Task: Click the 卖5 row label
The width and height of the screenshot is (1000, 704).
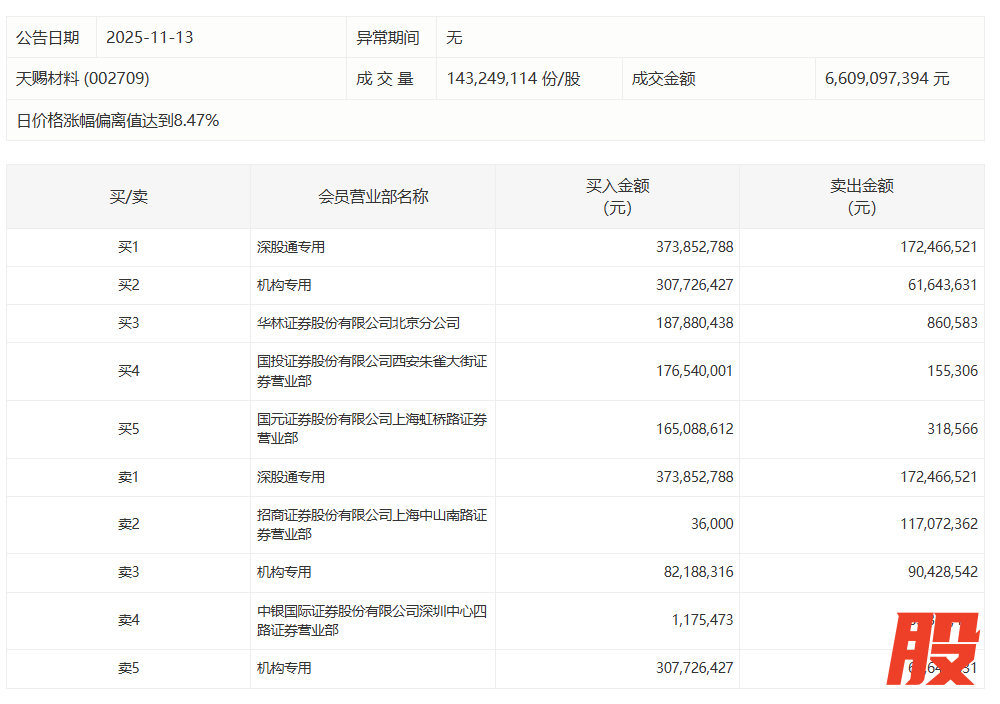Action: tap(128, 668)
